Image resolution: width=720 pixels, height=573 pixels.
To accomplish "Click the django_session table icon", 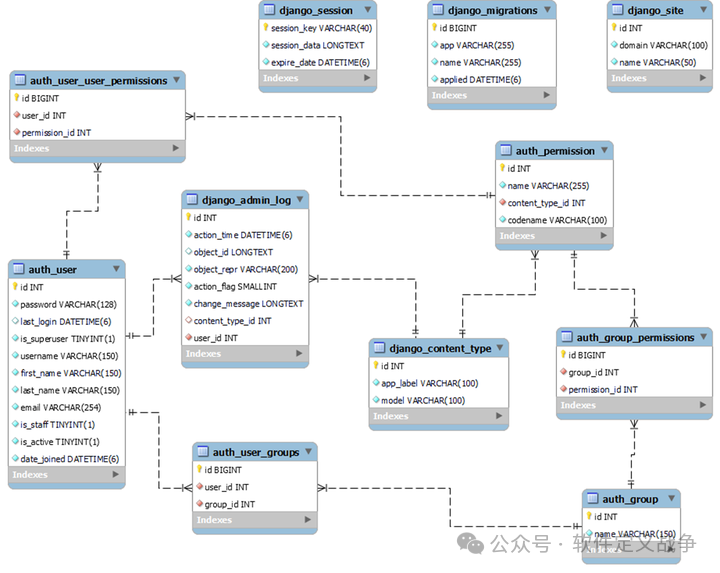I will pos(270,10).
